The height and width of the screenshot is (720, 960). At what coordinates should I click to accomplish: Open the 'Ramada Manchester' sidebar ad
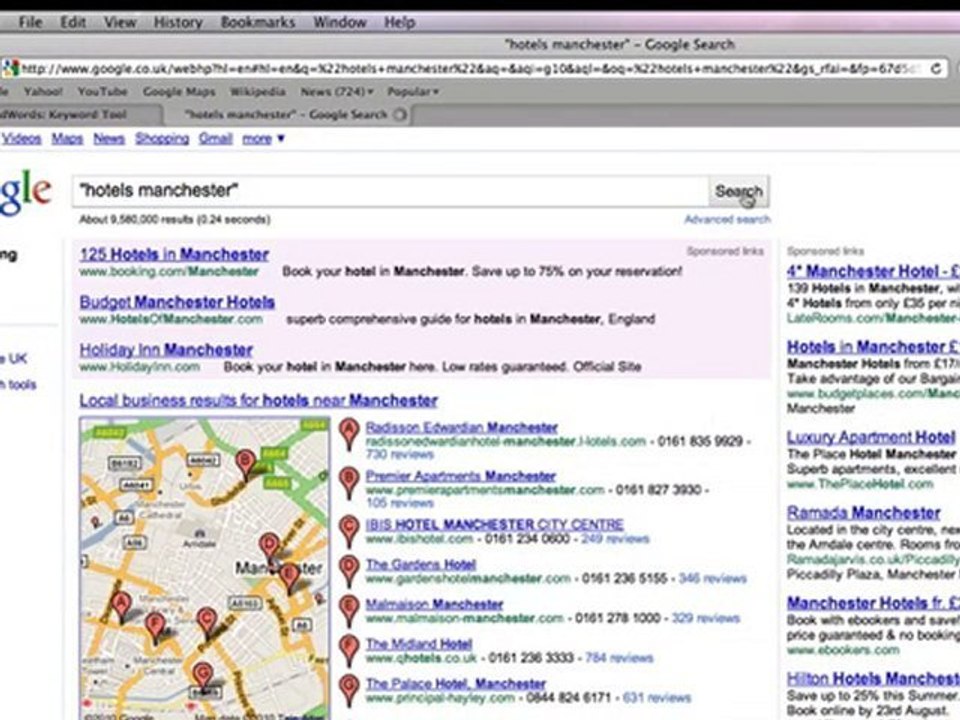[864, 513]
